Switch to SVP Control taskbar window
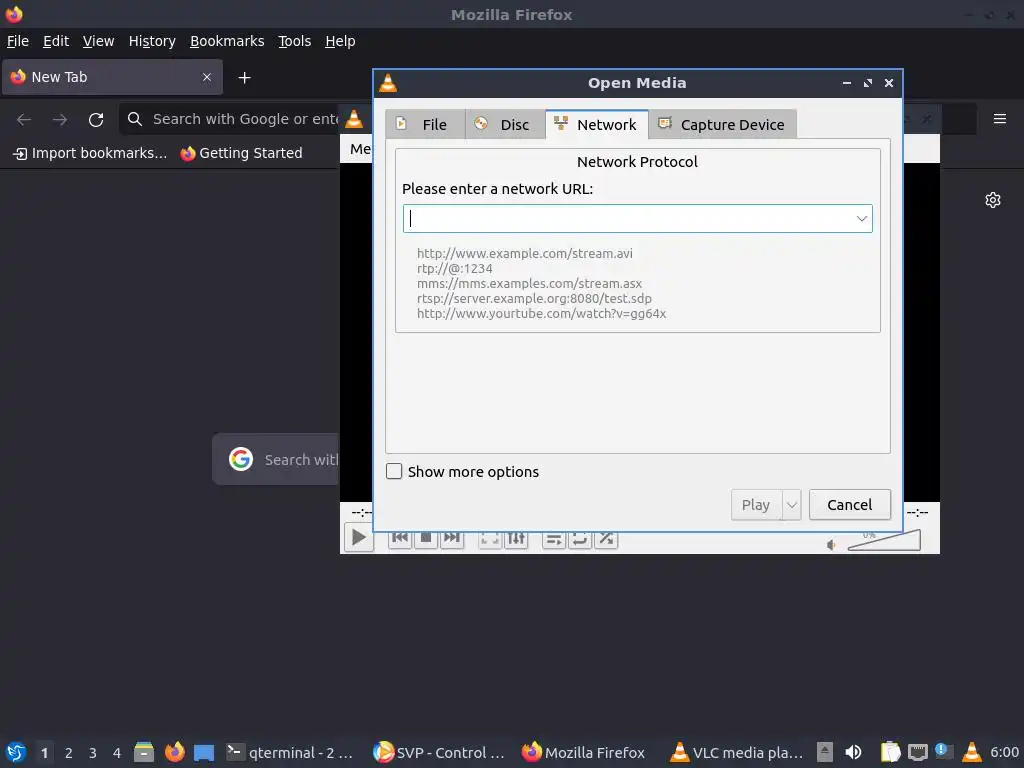The image size is (1024, 768). pyautogui.click(x=438, y=752)
